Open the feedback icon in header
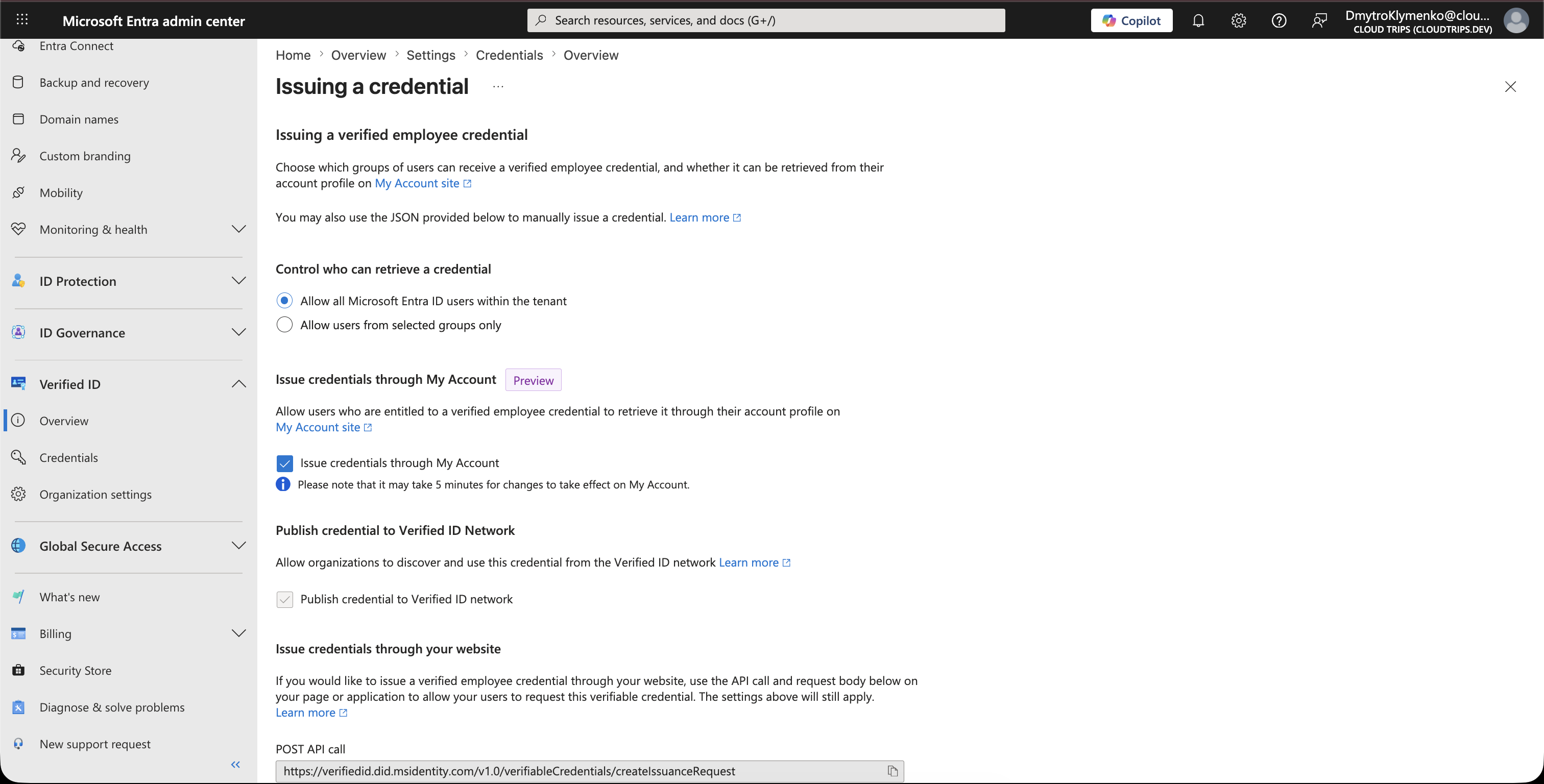1544x784 pixels. tap(1319, 20)
